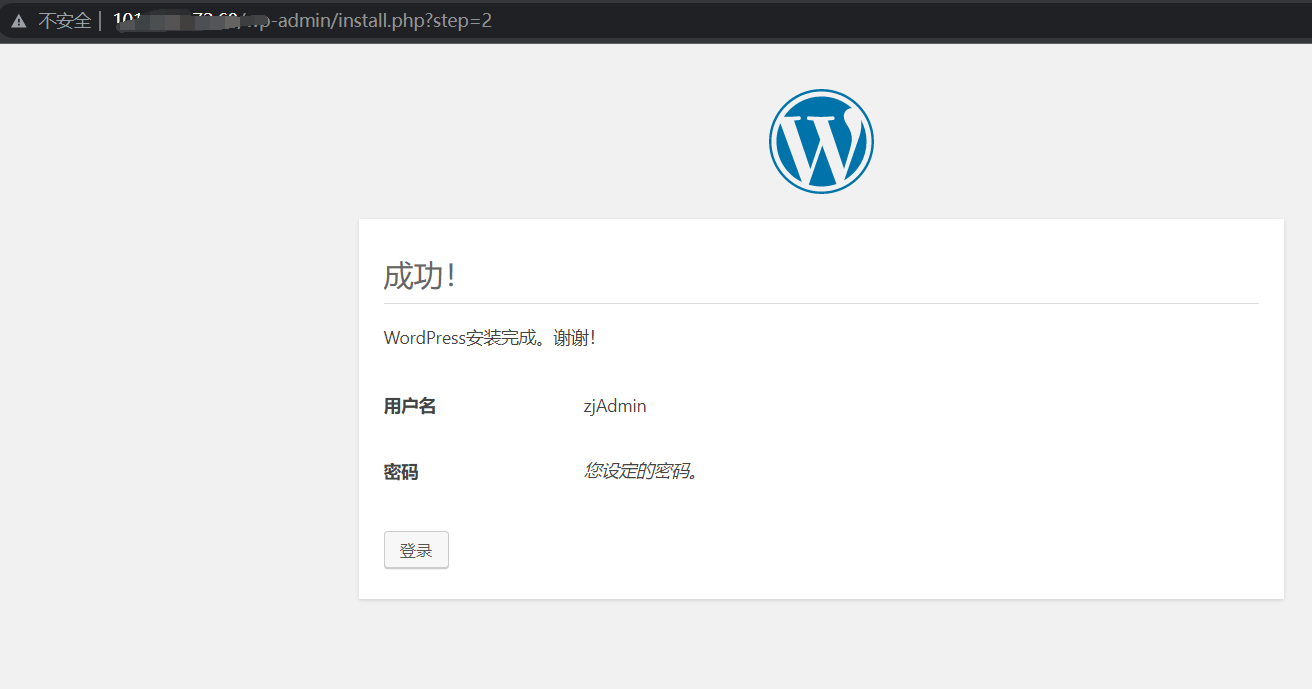This screenshot has height=689, width=1312.
Task: Click the blue ring of WordPress logo
Action: [771, 141]
